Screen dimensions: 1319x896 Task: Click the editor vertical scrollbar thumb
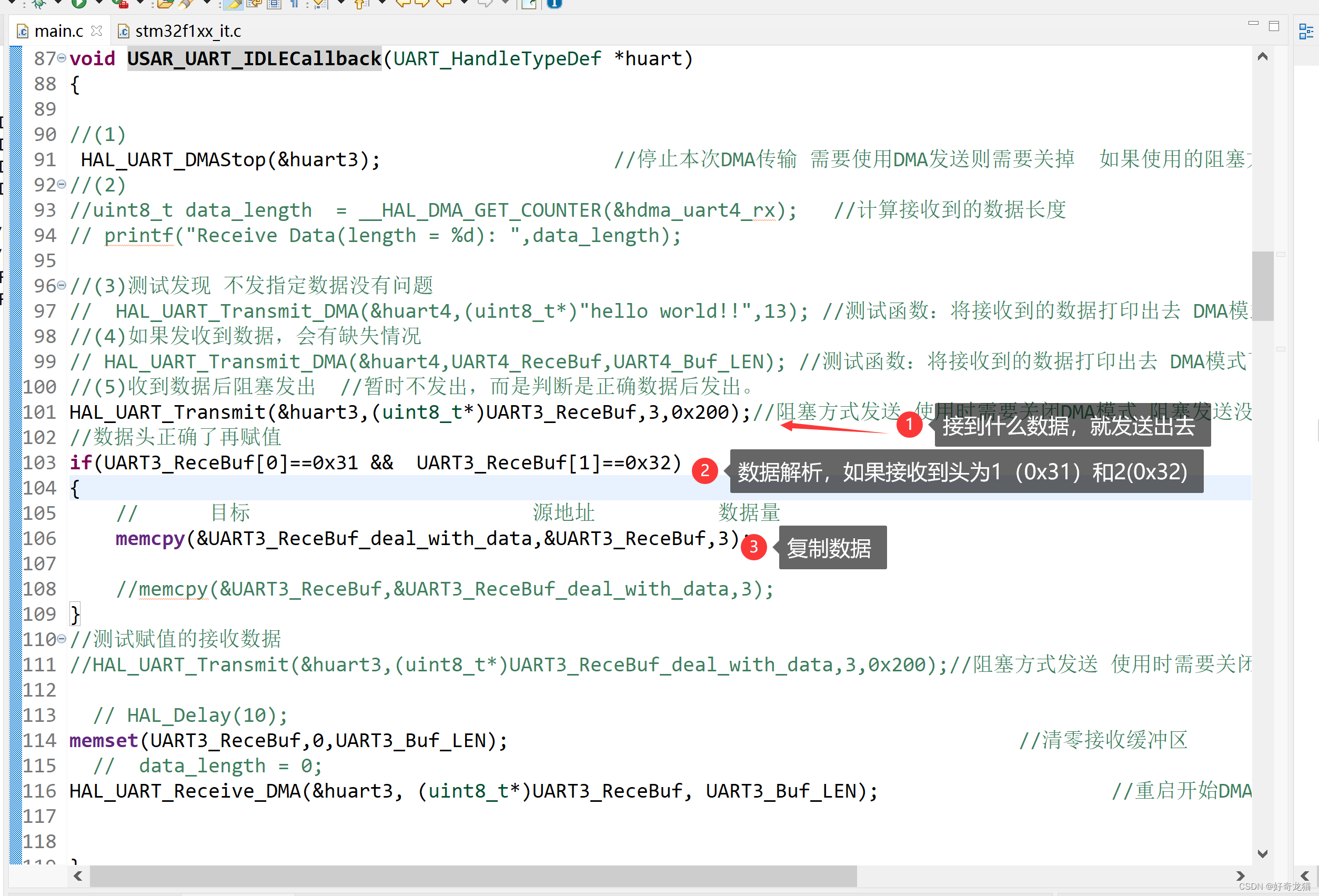1263,287
